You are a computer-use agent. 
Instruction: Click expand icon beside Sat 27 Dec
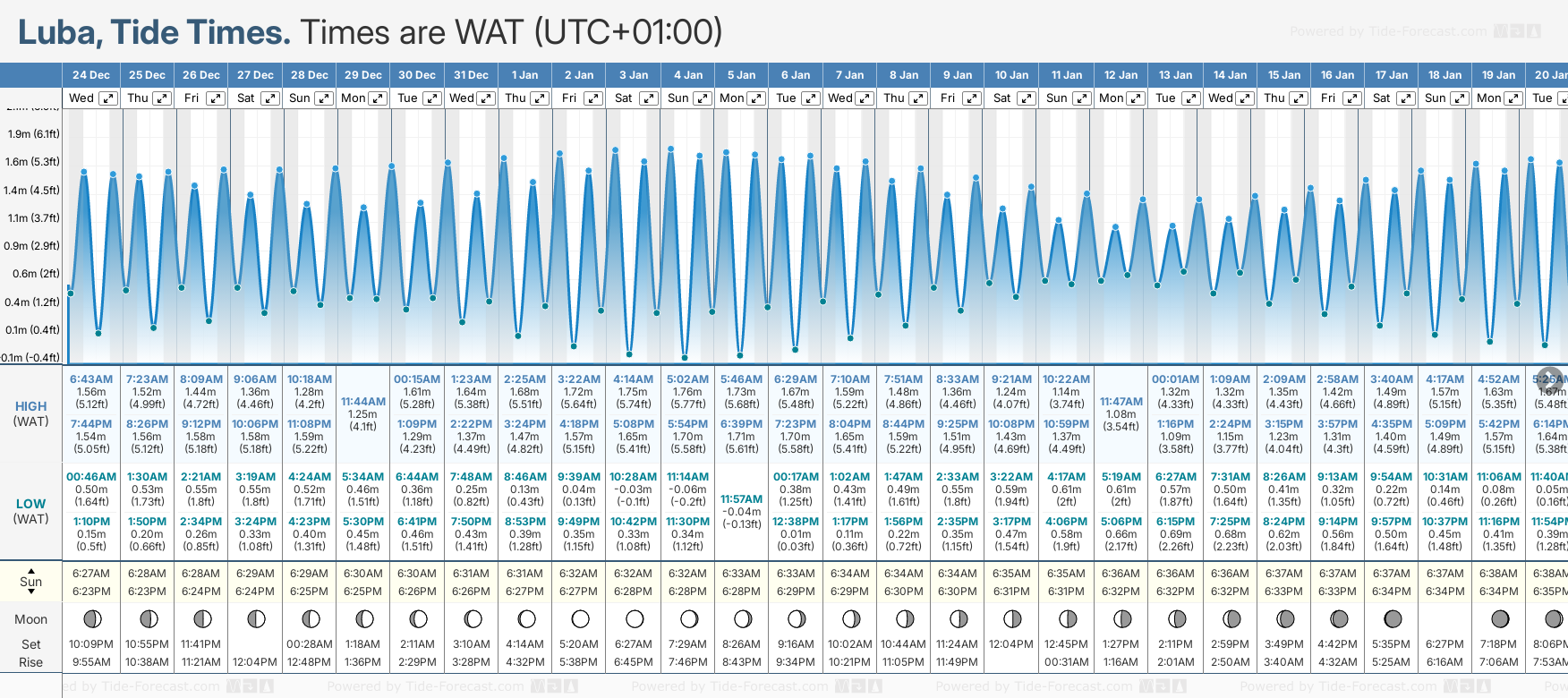[x=269, y=98]
